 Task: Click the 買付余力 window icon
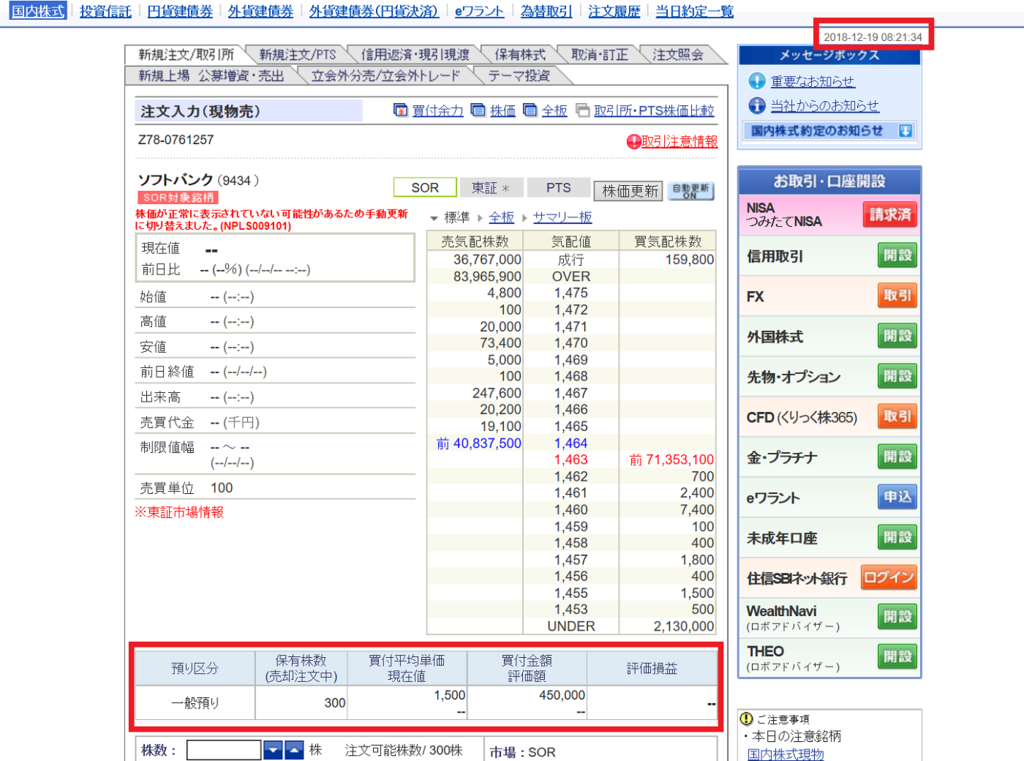pos(400,110)
